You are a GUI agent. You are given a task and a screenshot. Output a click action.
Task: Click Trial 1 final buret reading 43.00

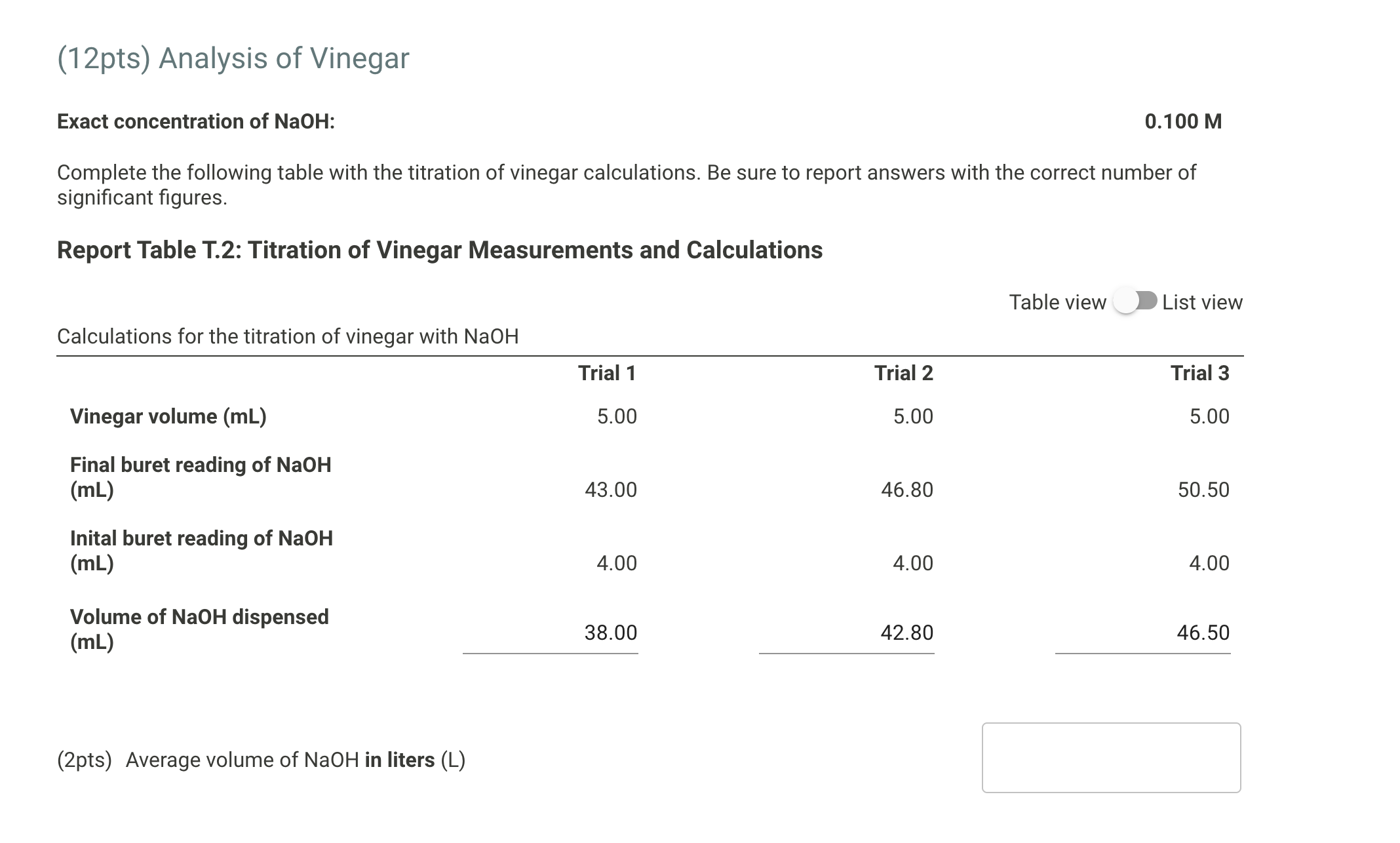(x=611, y=490)
